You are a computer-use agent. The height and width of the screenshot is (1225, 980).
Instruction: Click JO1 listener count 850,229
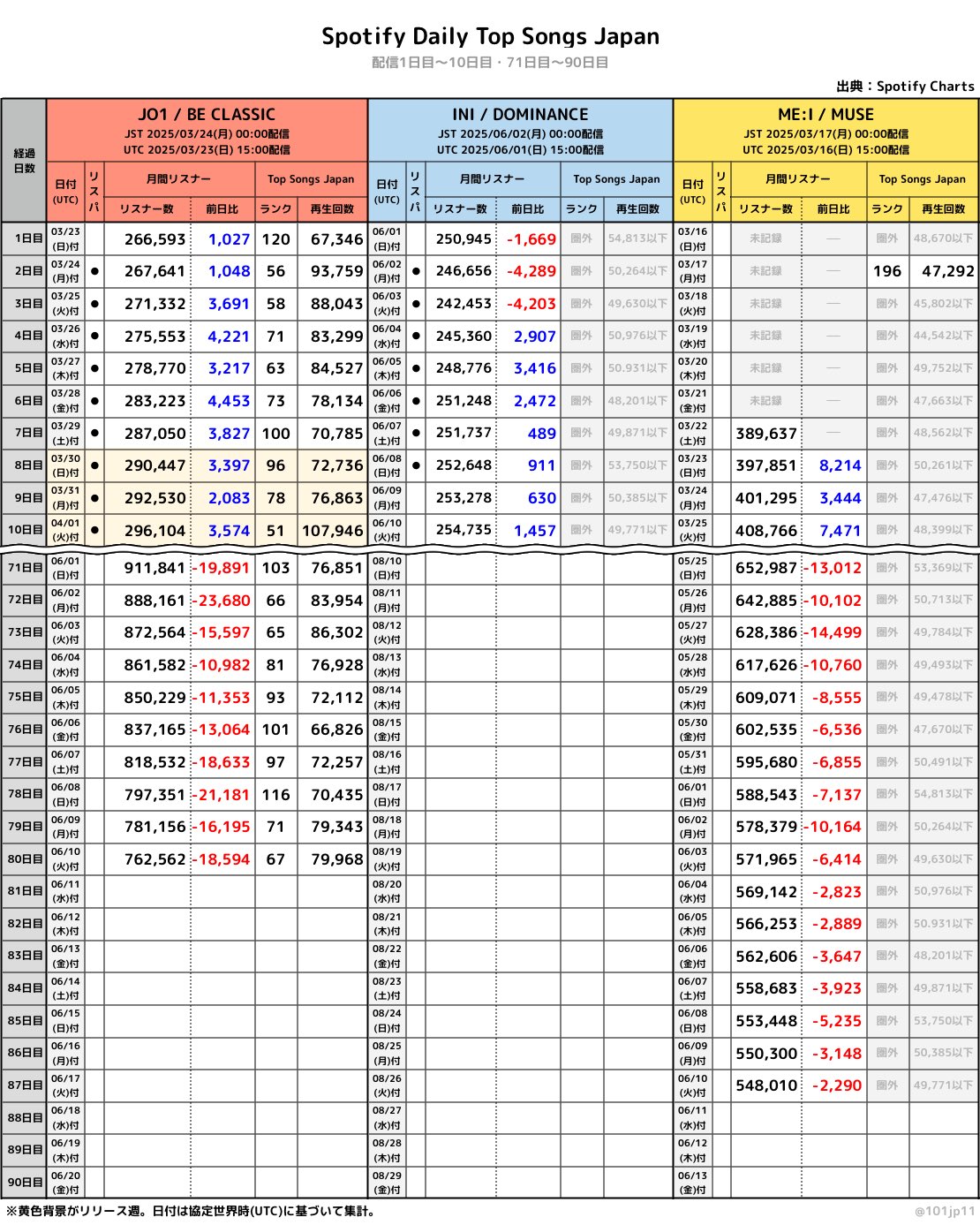point(155,698)
